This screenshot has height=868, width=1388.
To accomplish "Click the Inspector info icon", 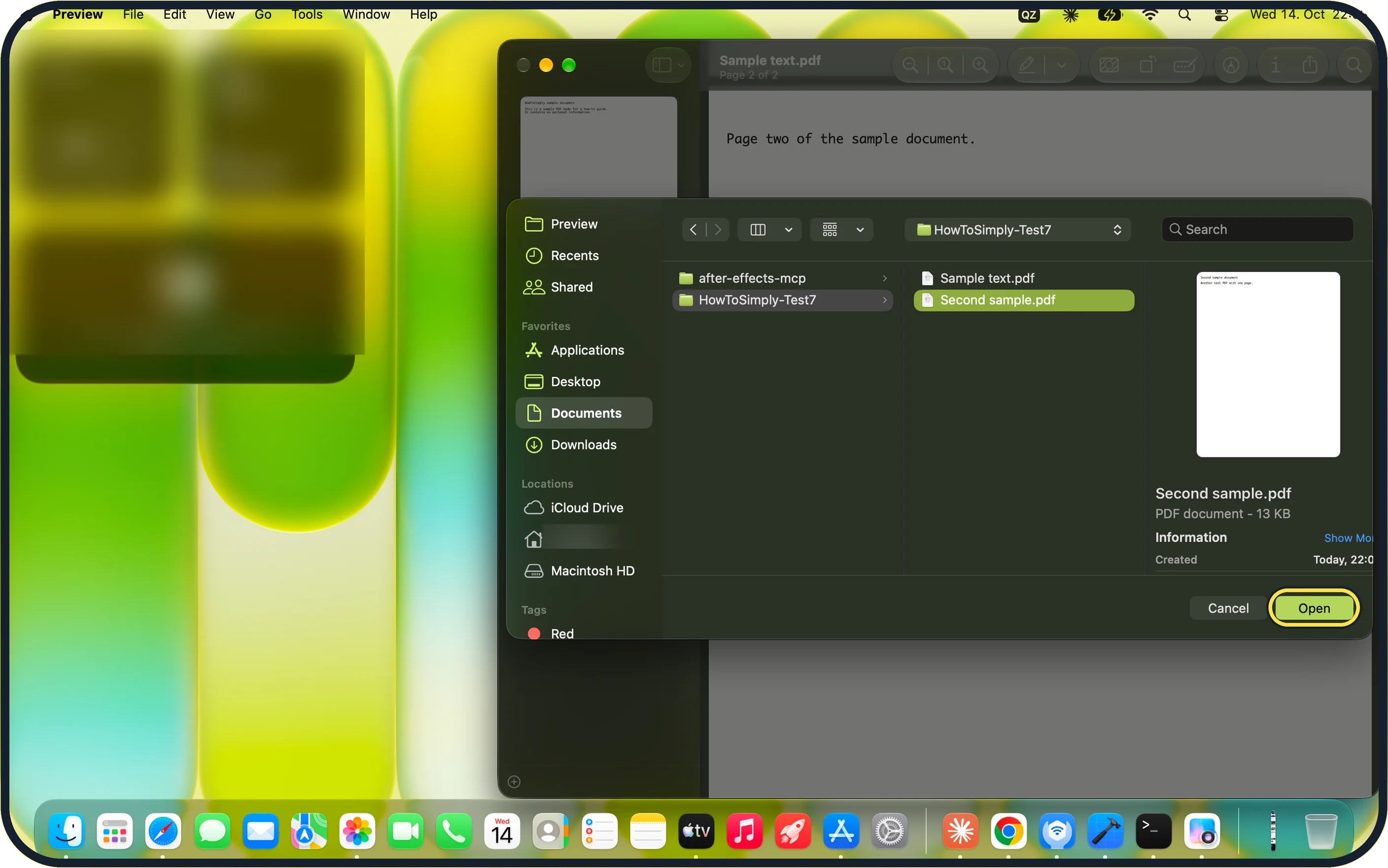I will 1276,65.
